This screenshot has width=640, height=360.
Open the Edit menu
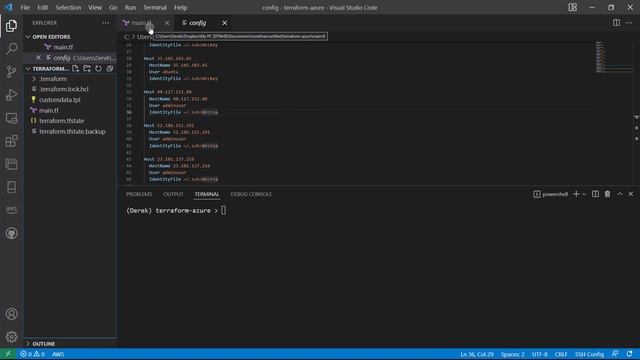(42, 7)
